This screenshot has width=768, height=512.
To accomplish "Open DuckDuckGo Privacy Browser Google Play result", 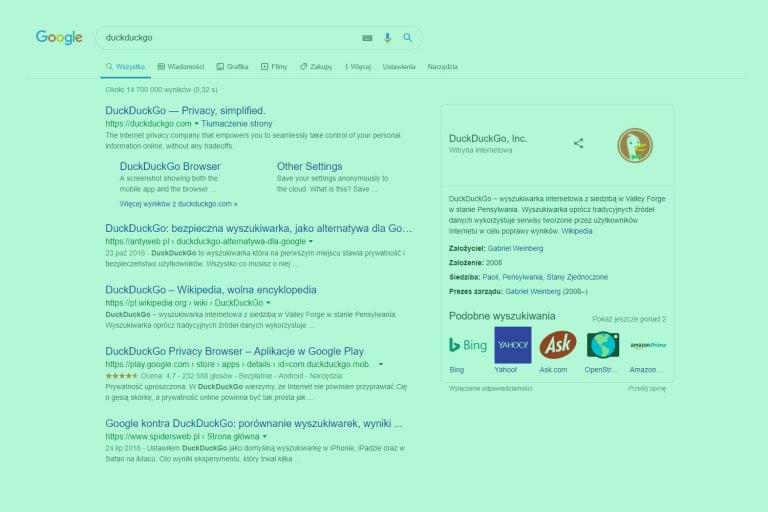I will coord(235,352).
